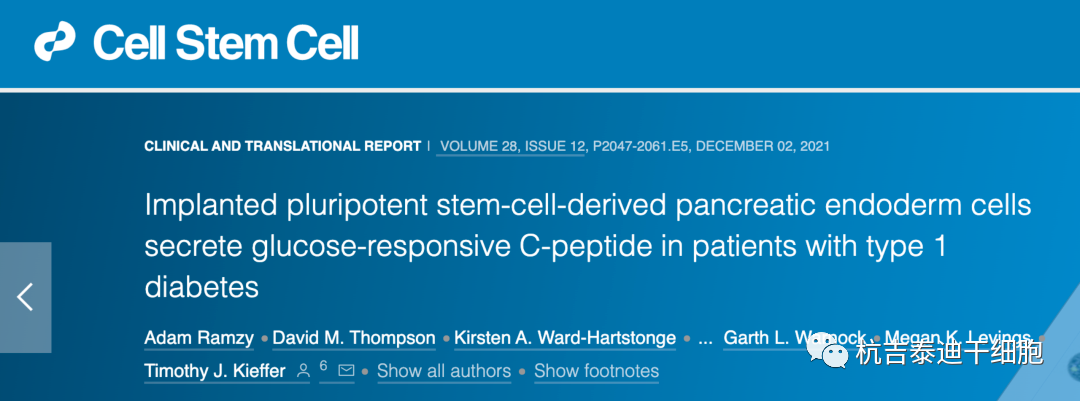Click the Cell Press logo icon
Image resolution: width=1080 pixels, height=401 pixels.
click(x=56, y=43)
